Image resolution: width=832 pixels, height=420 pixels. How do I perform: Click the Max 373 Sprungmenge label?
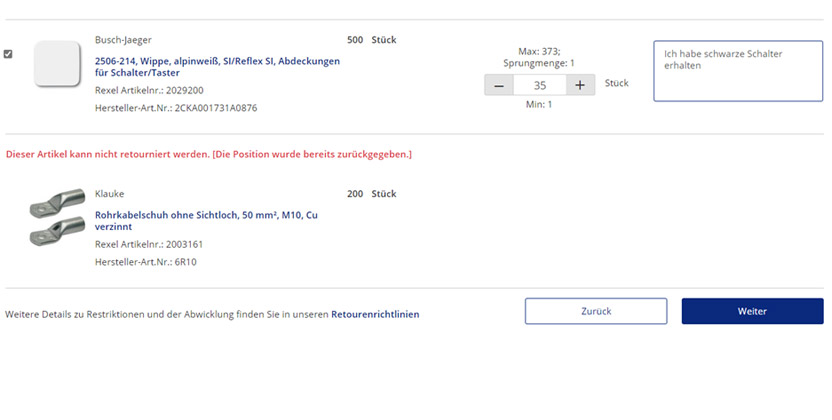coord(539,57)
